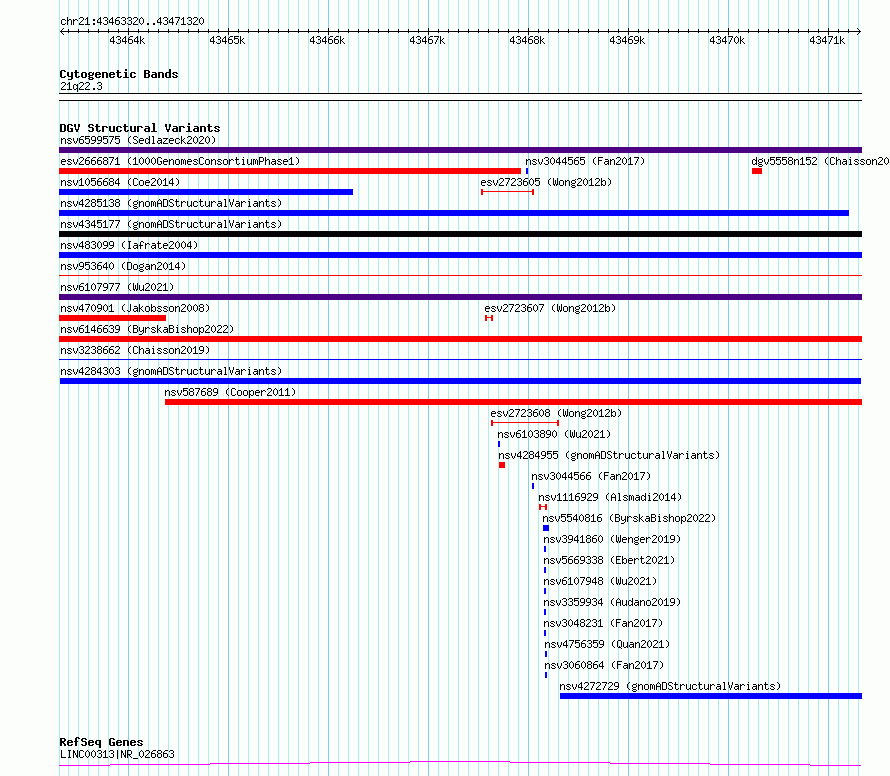Click nsv3238662 (Chaisson2019) label
This screenshot has height=776, width=890.
[x=135, y=350]
